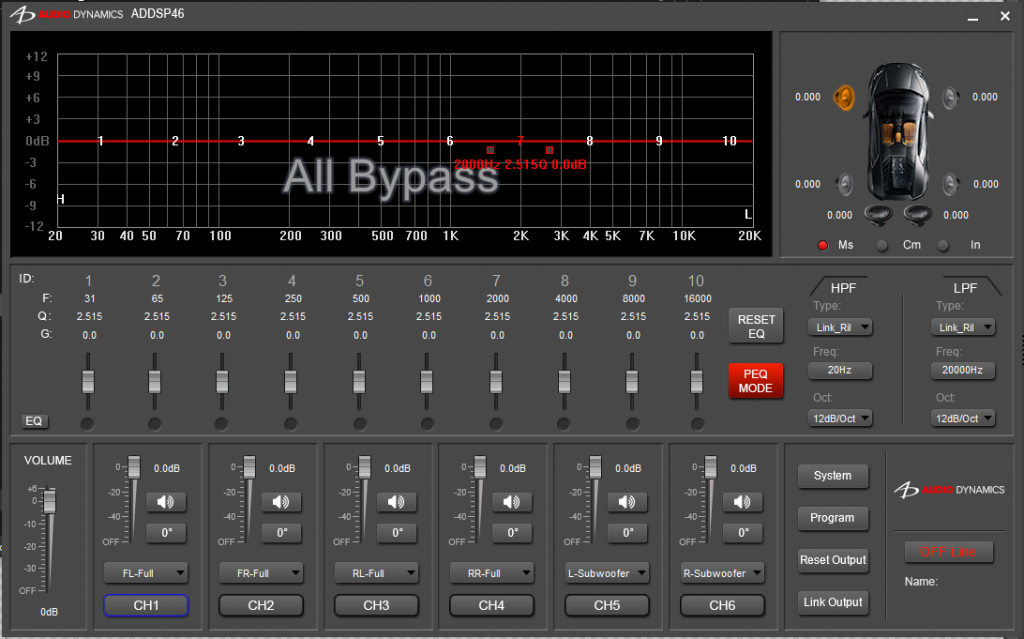Viewport: 1024px width, 639px height.
Task: Select the Ms delay unit radio button
Action: coord(824,245)
